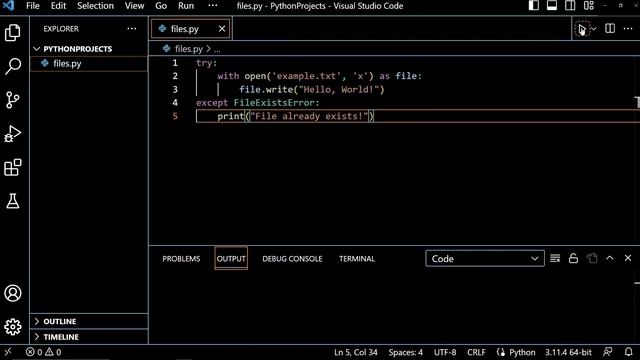
Task: Close the bottom panel
Action: (x=628, y=258)
